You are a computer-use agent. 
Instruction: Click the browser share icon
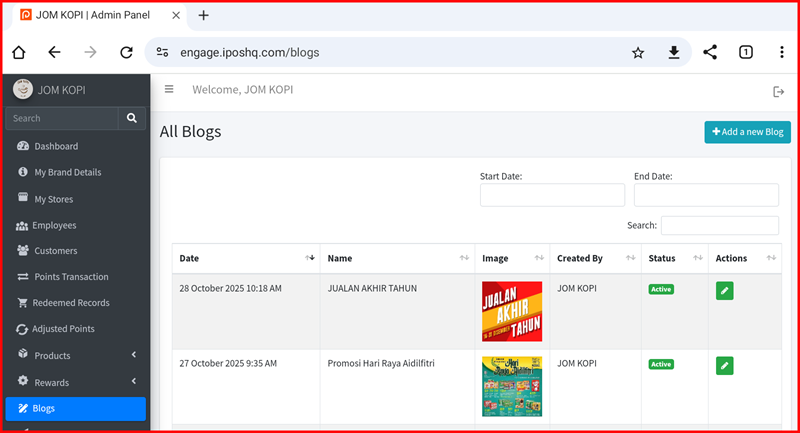[x=710, y=53]
